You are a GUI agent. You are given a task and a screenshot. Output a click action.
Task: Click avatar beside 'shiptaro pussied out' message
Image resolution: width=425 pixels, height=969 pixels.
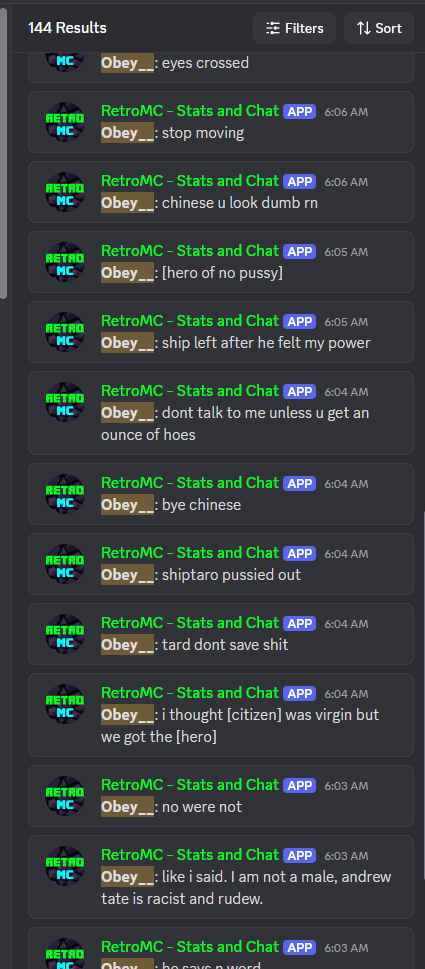click(x=65, y=564)
